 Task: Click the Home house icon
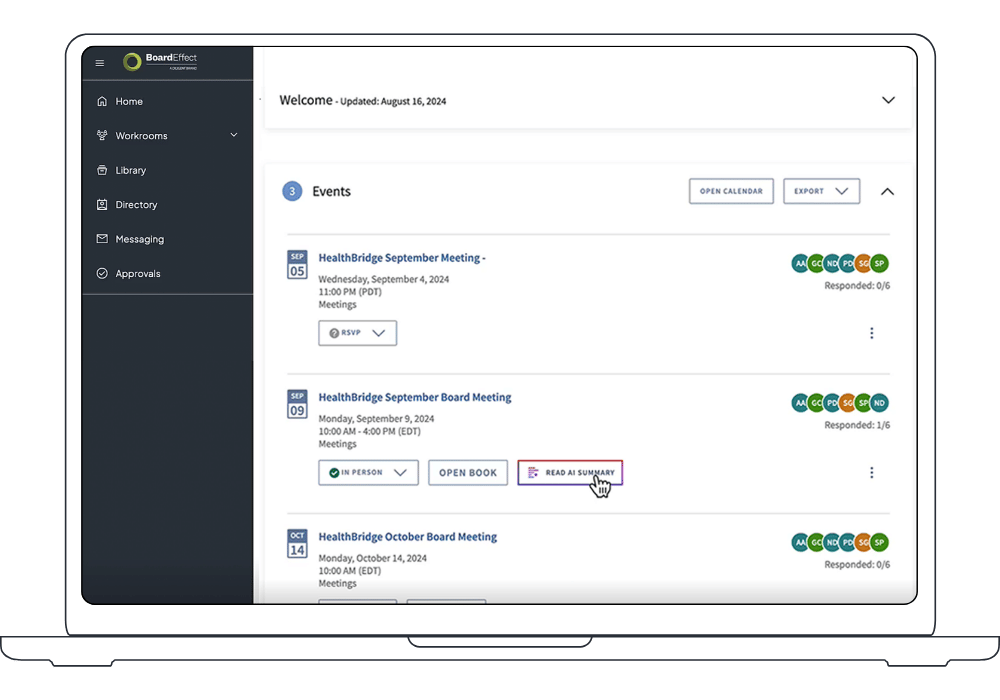[x=102, y=101]
